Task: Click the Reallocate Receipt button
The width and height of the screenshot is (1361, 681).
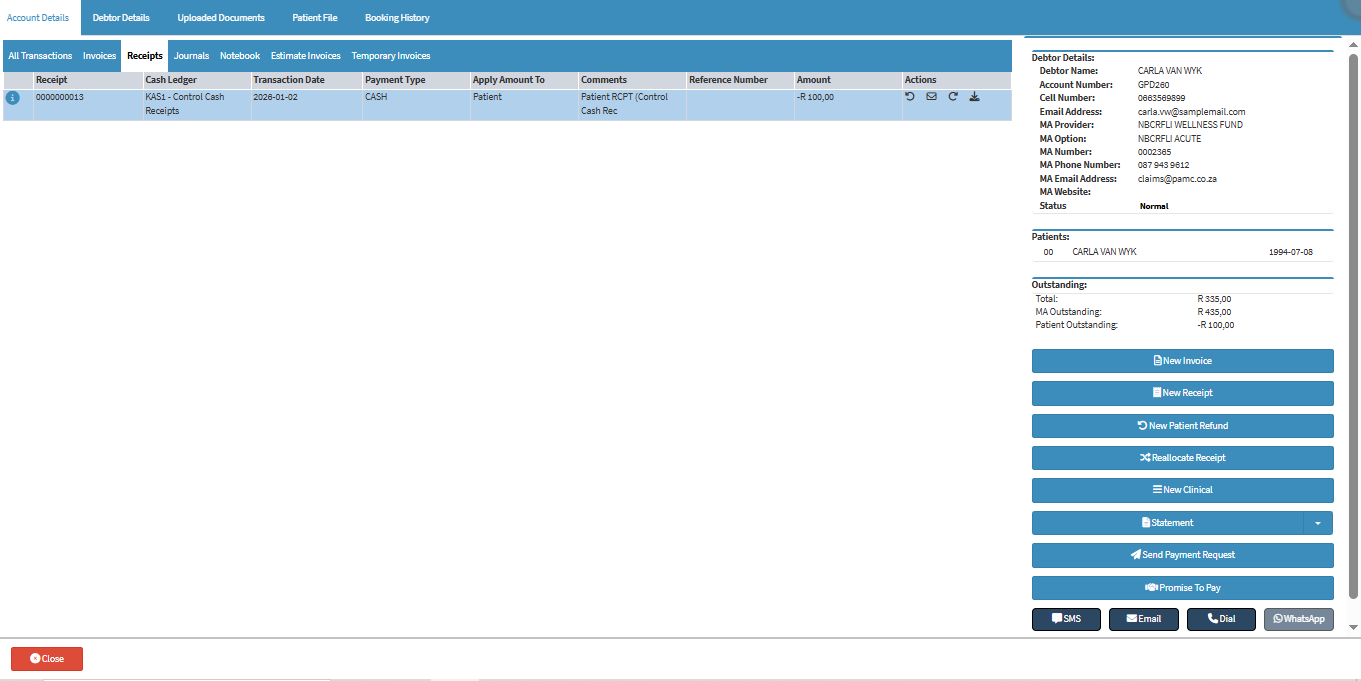Action: click(x=1182, y=458)
